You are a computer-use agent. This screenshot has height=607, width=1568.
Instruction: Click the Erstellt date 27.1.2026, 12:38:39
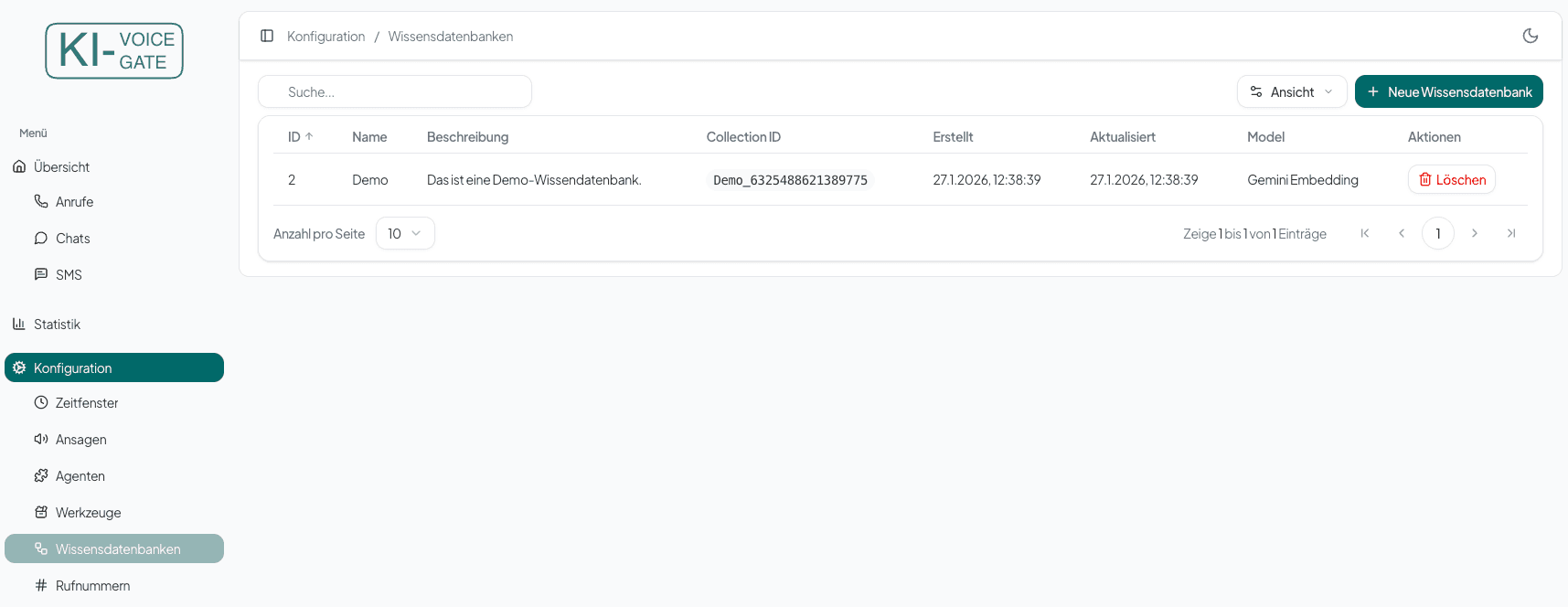(x=987, y=179)
